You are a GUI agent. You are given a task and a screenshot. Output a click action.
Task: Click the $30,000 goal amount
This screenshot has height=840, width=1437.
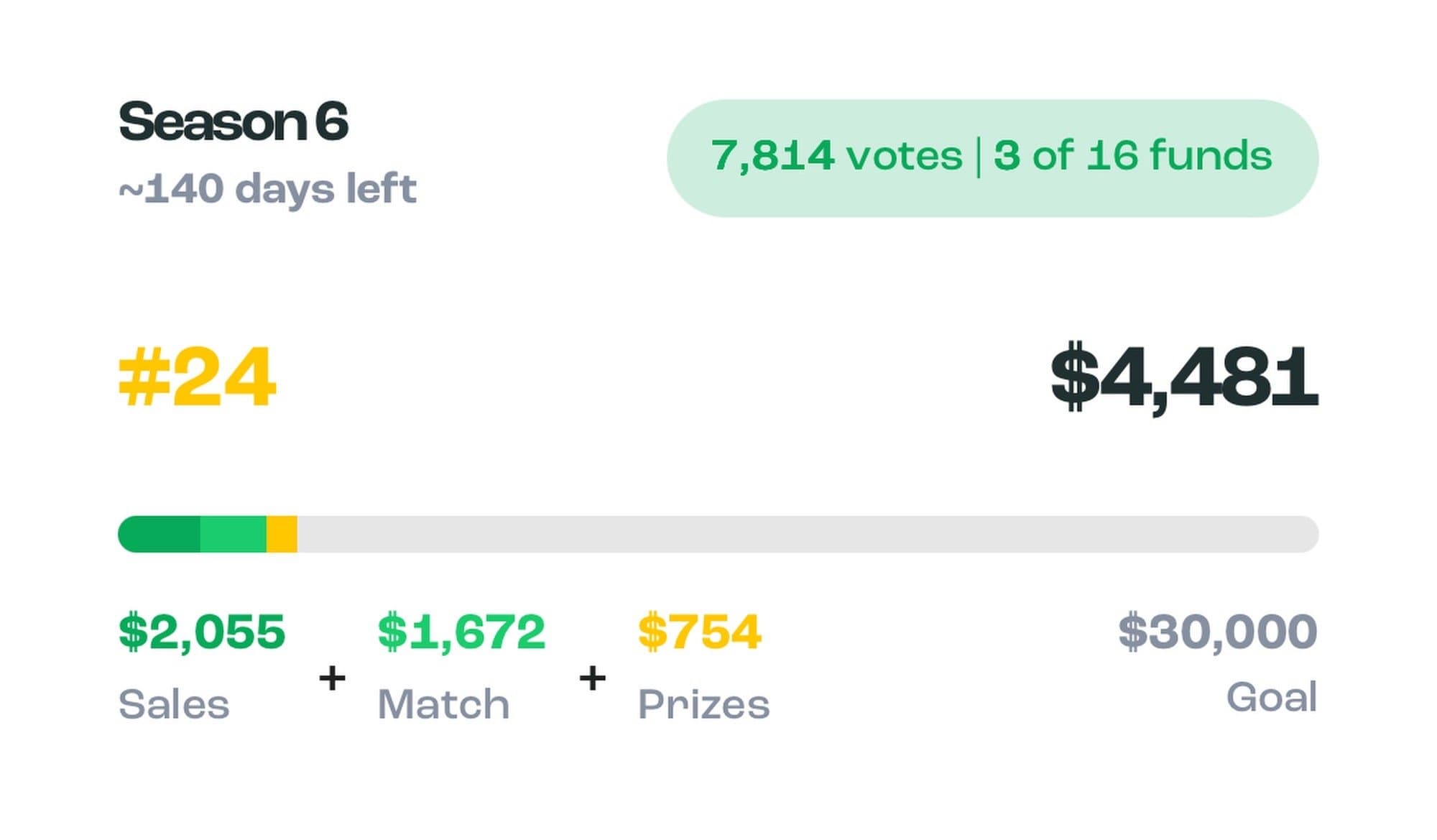[1217, 632]
